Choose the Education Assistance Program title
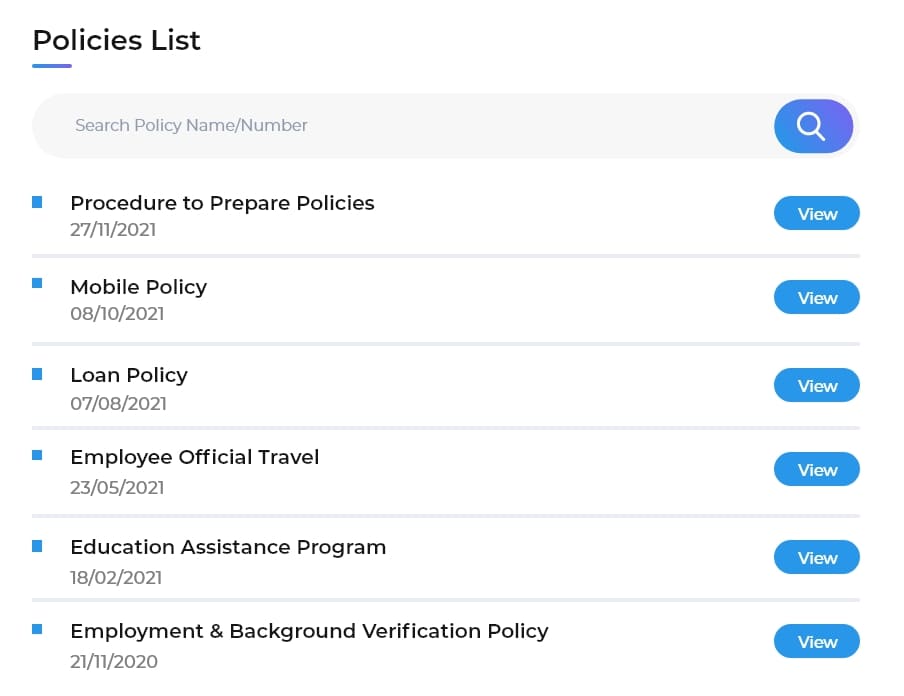Image resolution: width=904 pixels, height=696 pixels. (228, 547)
